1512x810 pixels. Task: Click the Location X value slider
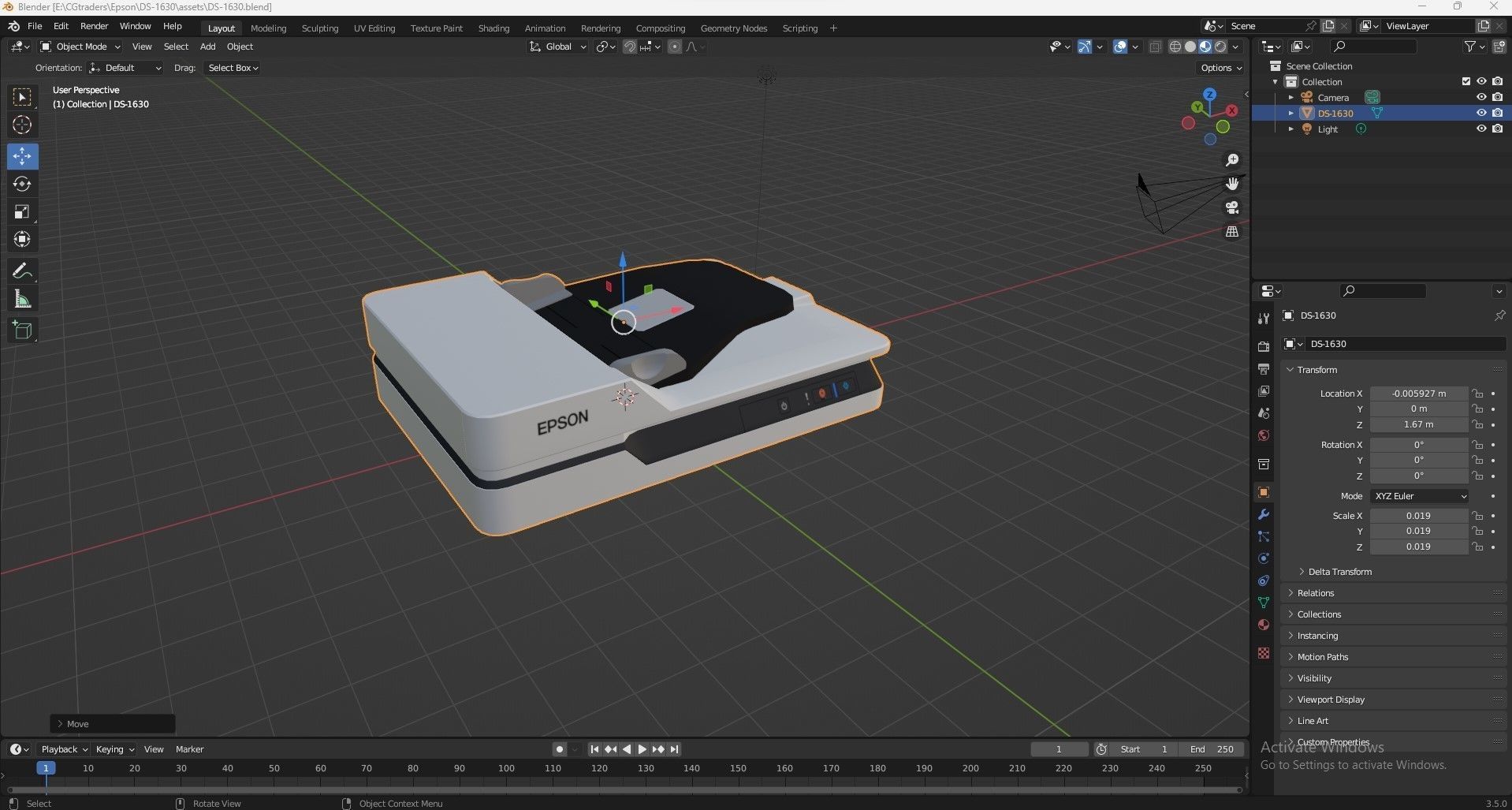coord(1419,394)
